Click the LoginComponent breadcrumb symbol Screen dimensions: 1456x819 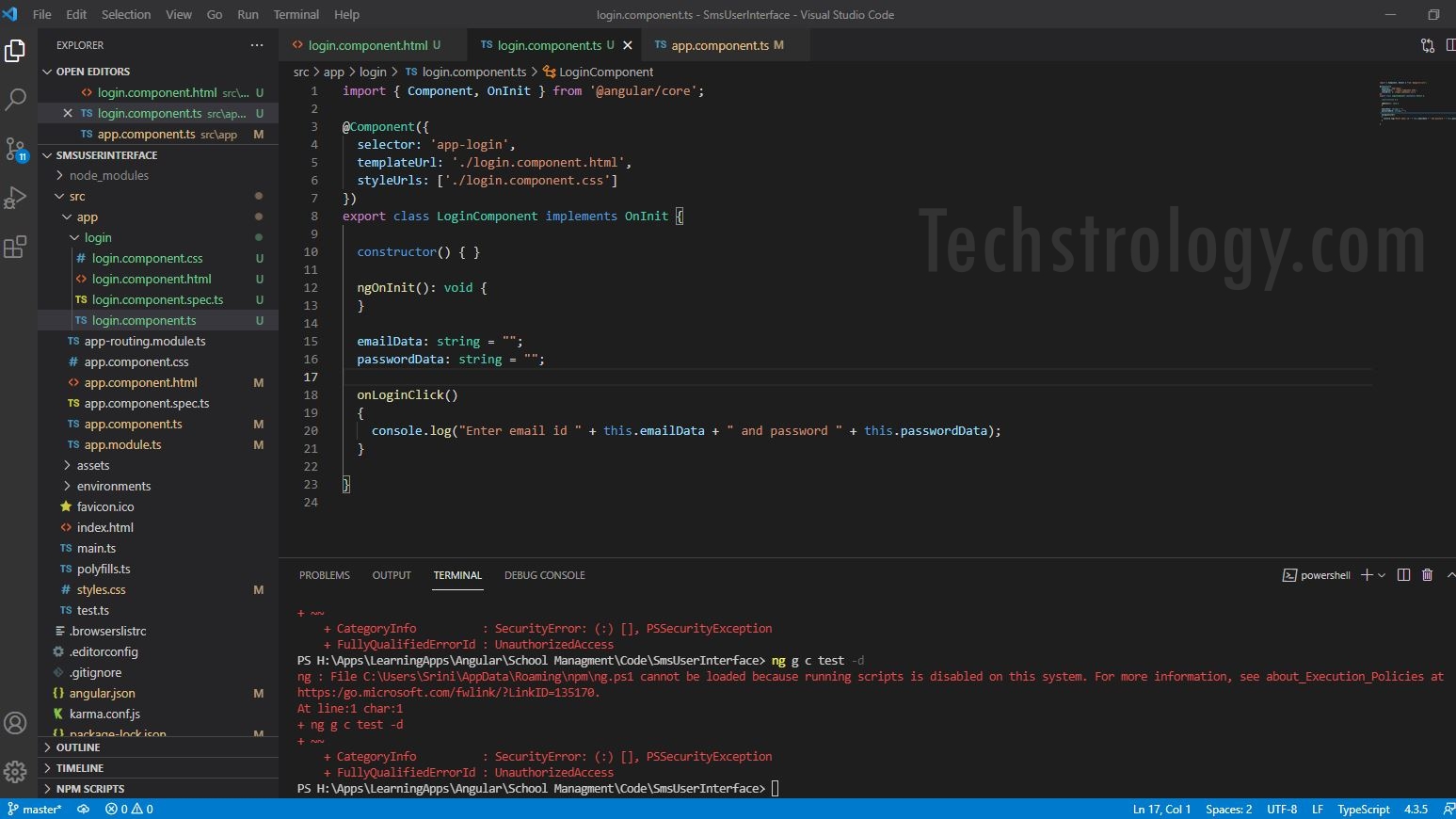point(599,72)
